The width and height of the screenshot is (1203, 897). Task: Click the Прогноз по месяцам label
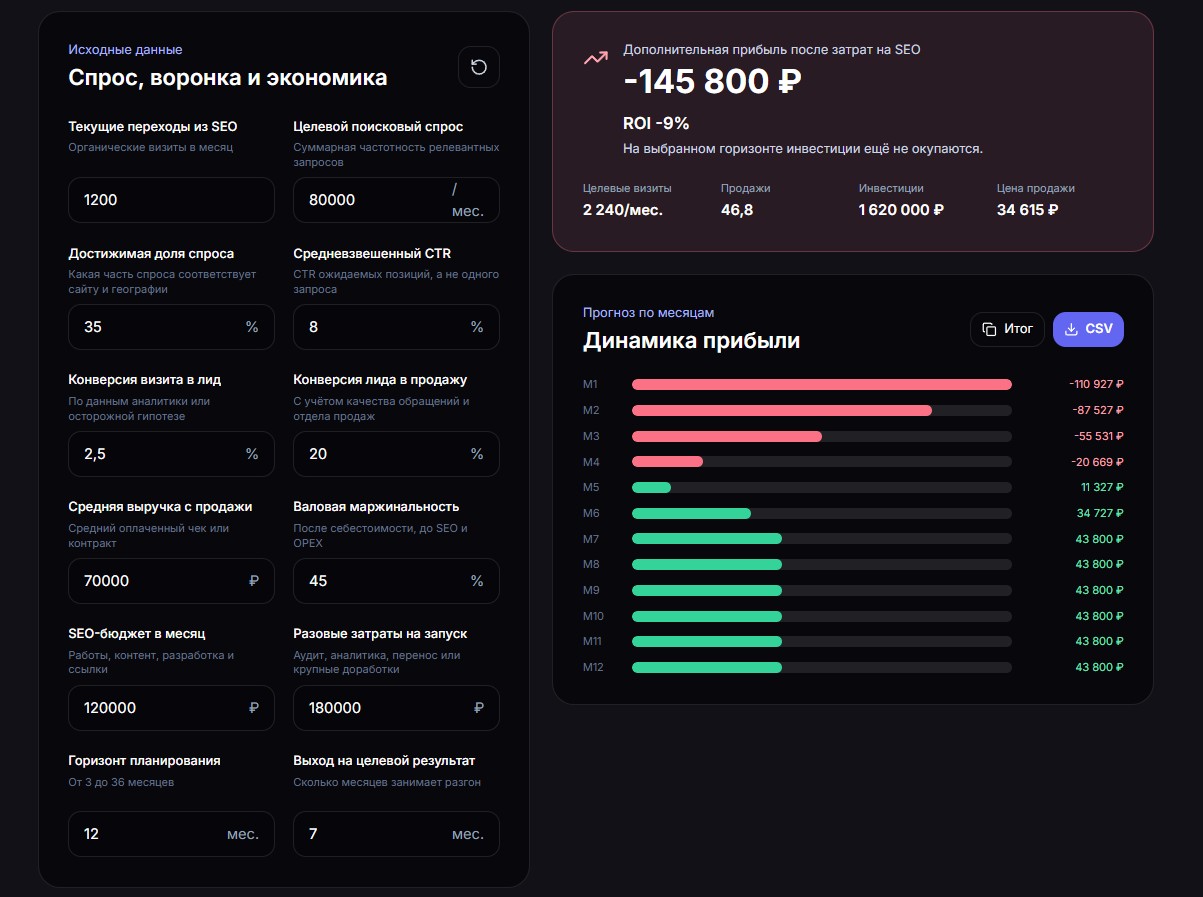649,312
